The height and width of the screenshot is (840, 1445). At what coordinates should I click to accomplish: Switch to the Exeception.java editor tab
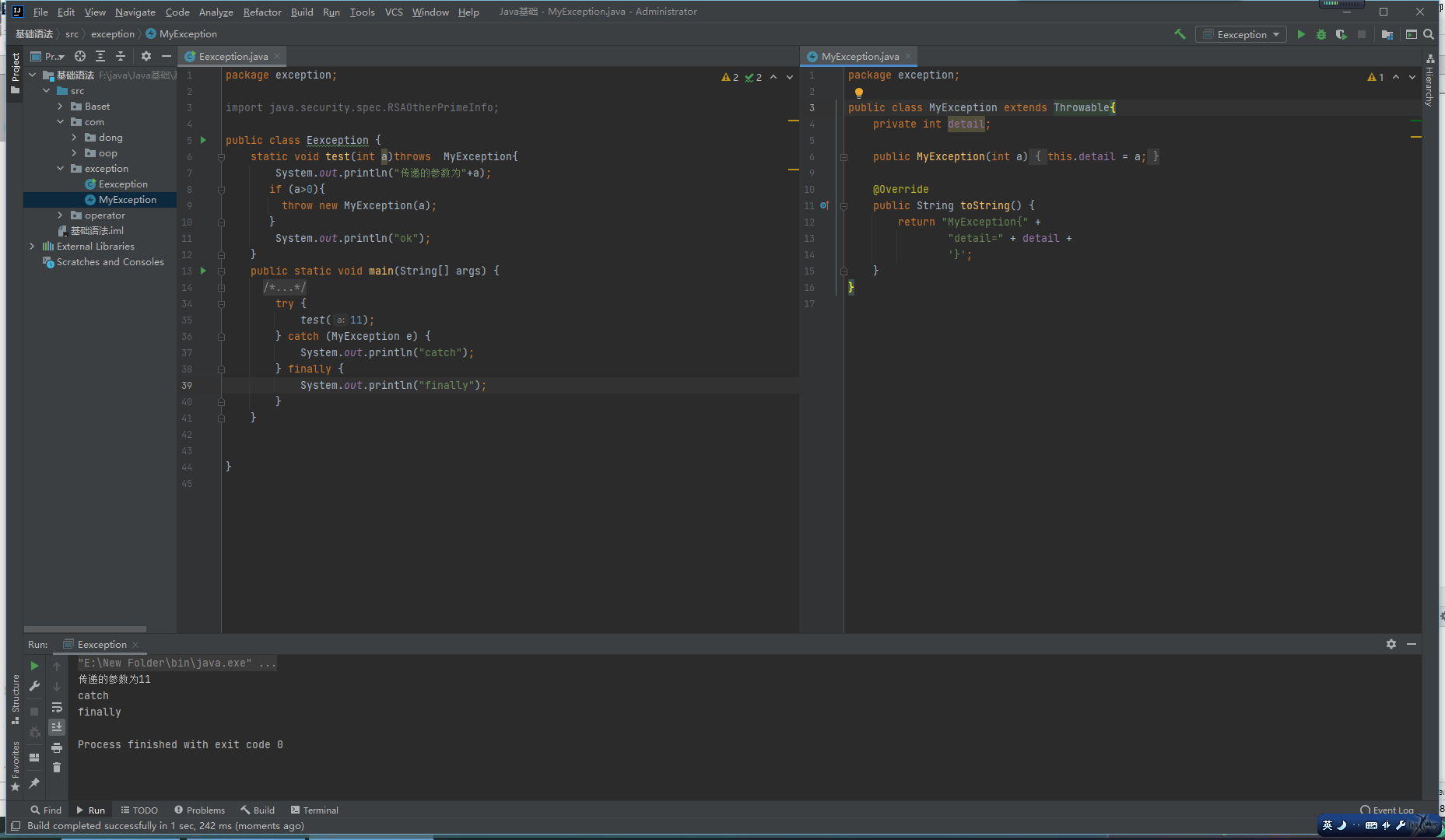tap(233, 56)
